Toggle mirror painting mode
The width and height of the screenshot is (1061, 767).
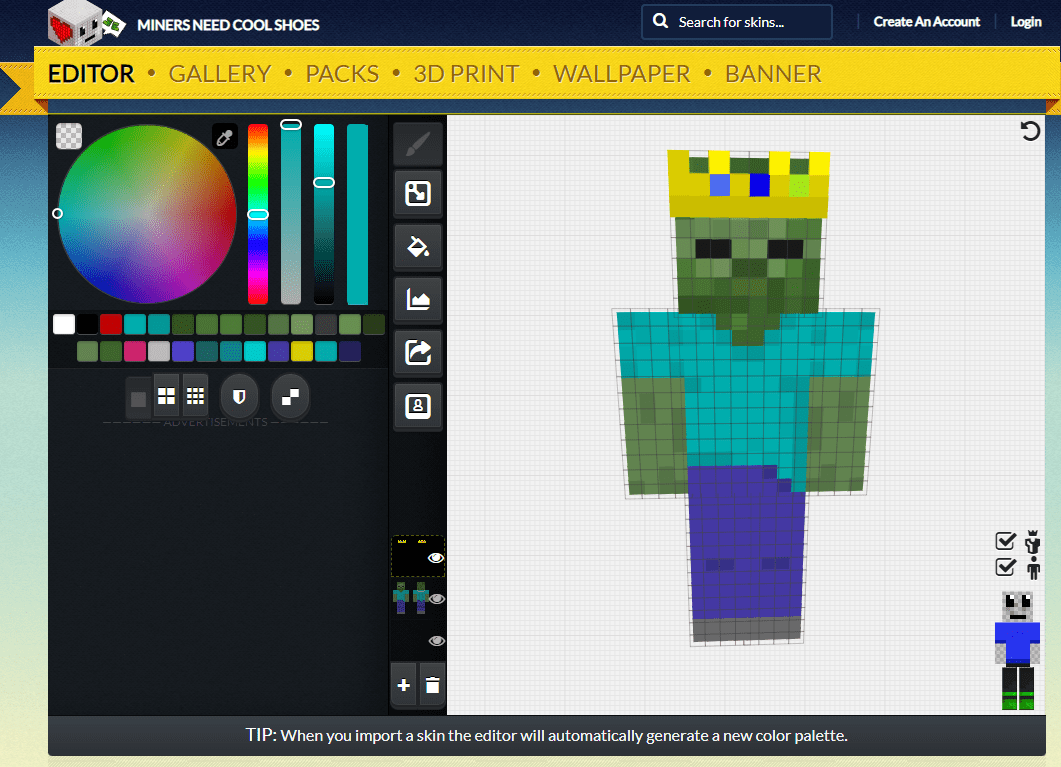pos(290,395)
